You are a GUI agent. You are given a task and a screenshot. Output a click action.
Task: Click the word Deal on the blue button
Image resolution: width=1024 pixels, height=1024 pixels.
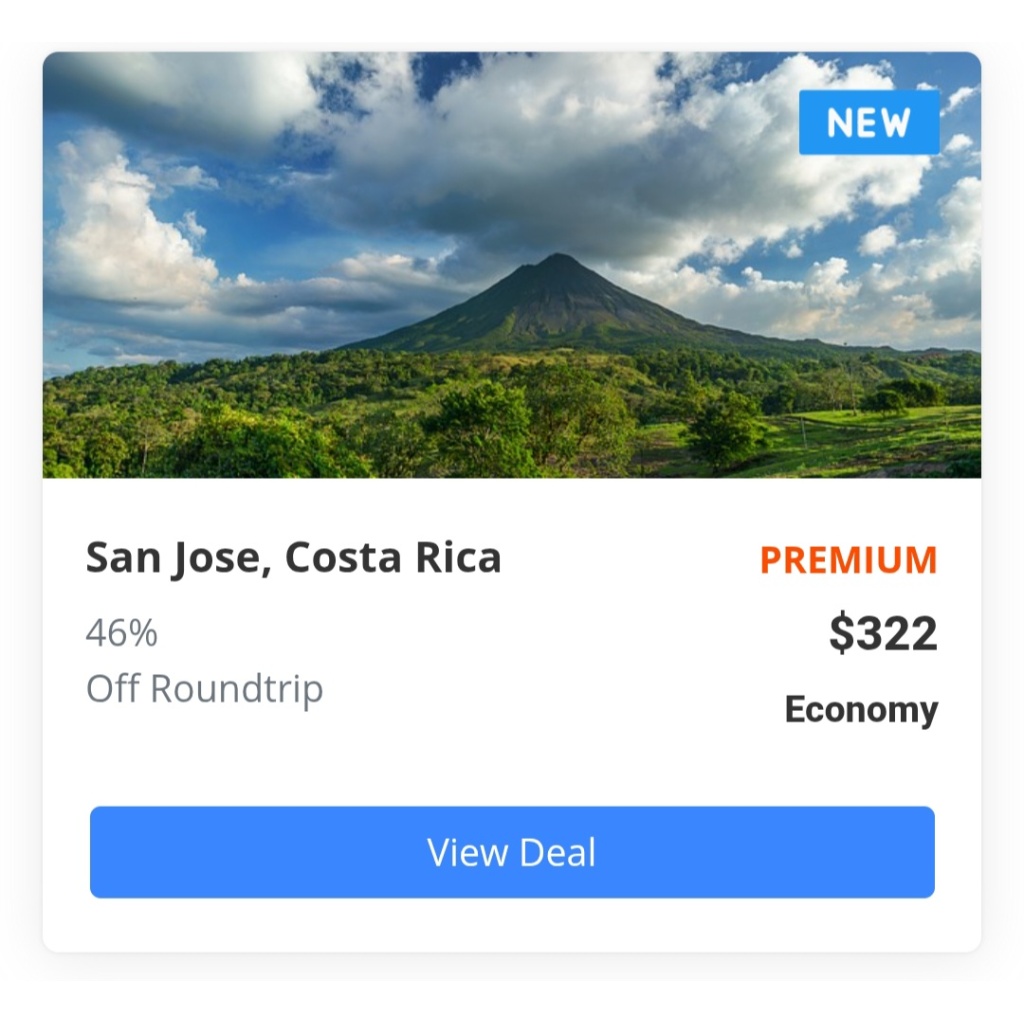click(x=558, y=852)
